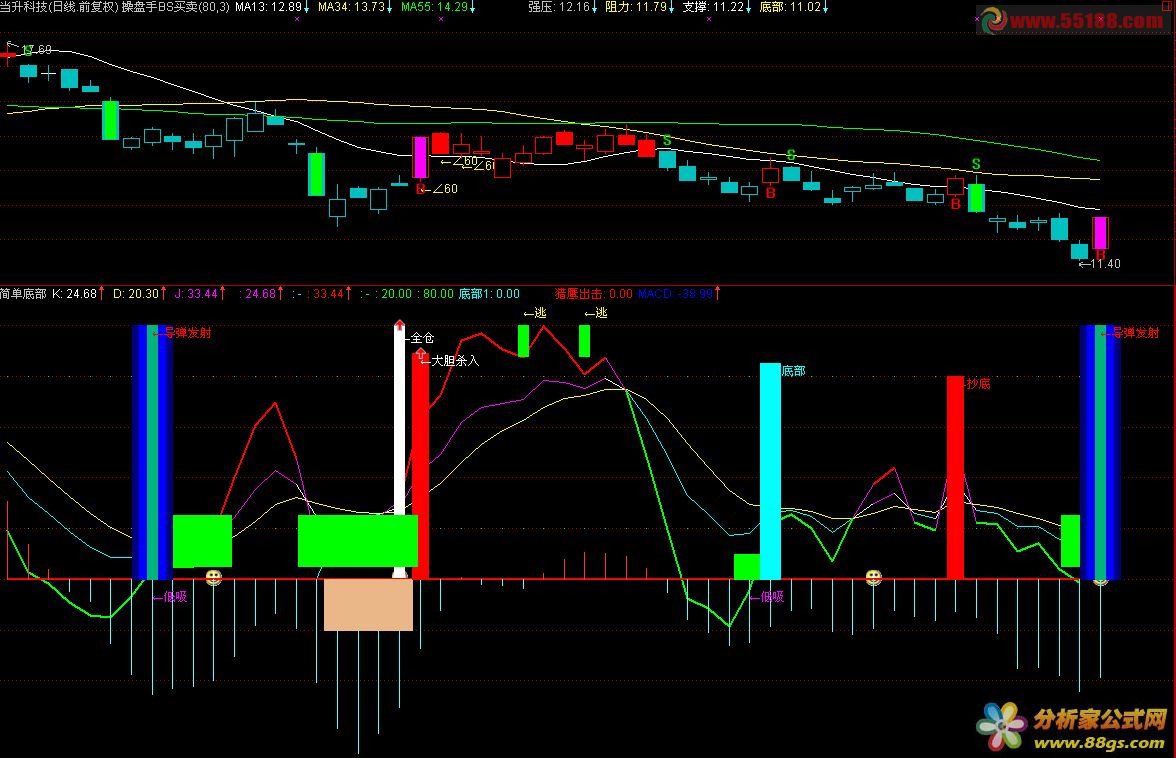Click the MA55: 14.29 value
Image resolution: width=1176 pixels, height=758 pixels.
[x=434, y=7]
